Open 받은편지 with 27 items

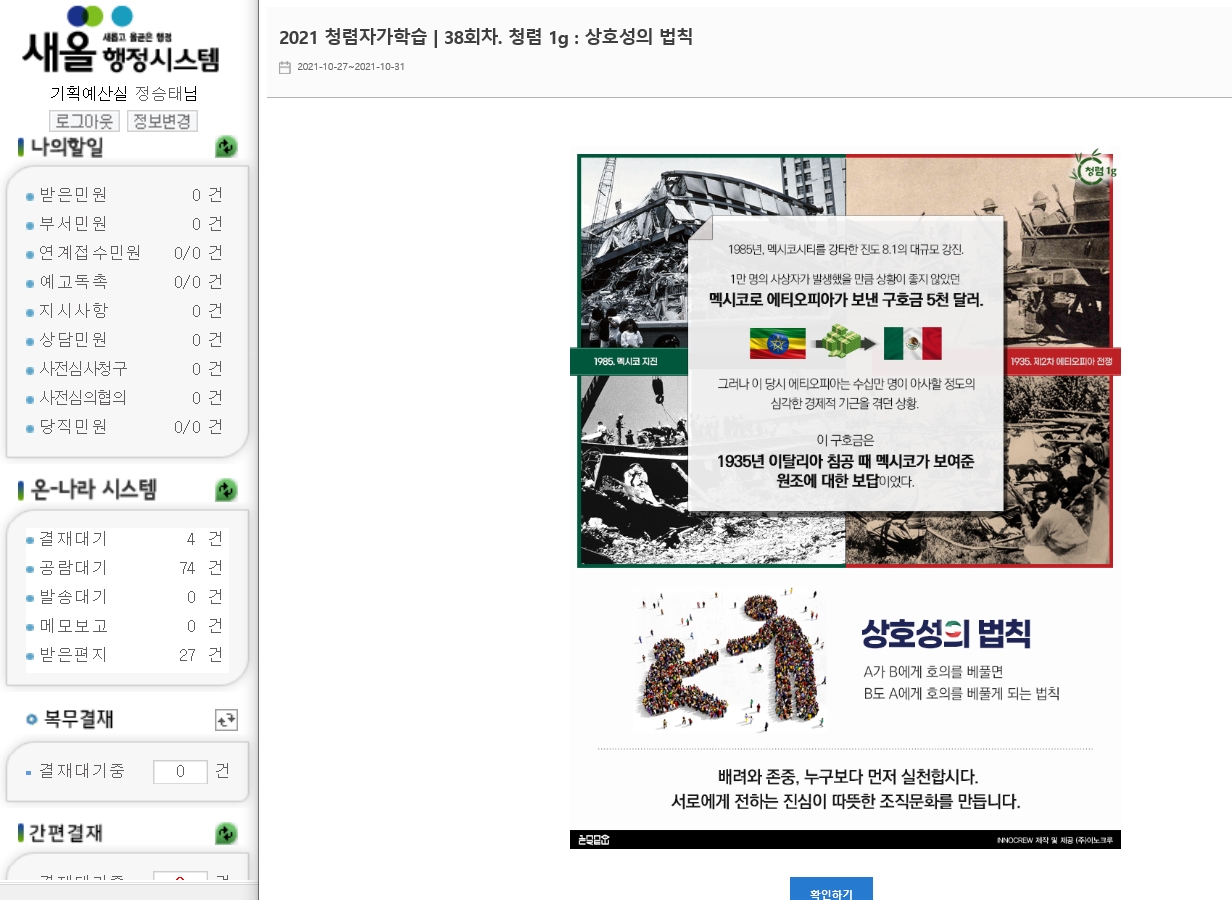coord(73,655)
